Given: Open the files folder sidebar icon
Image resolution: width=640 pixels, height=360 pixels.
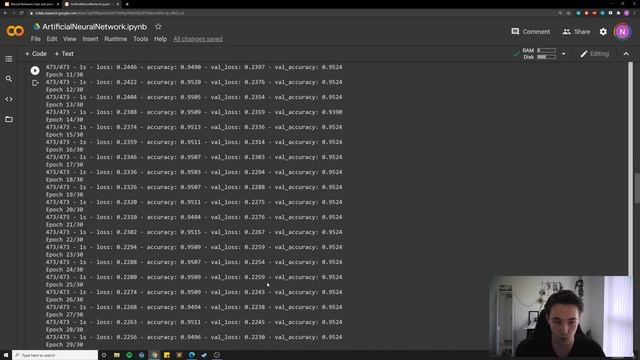Looking at the screenshot, I should click(9, 119).
